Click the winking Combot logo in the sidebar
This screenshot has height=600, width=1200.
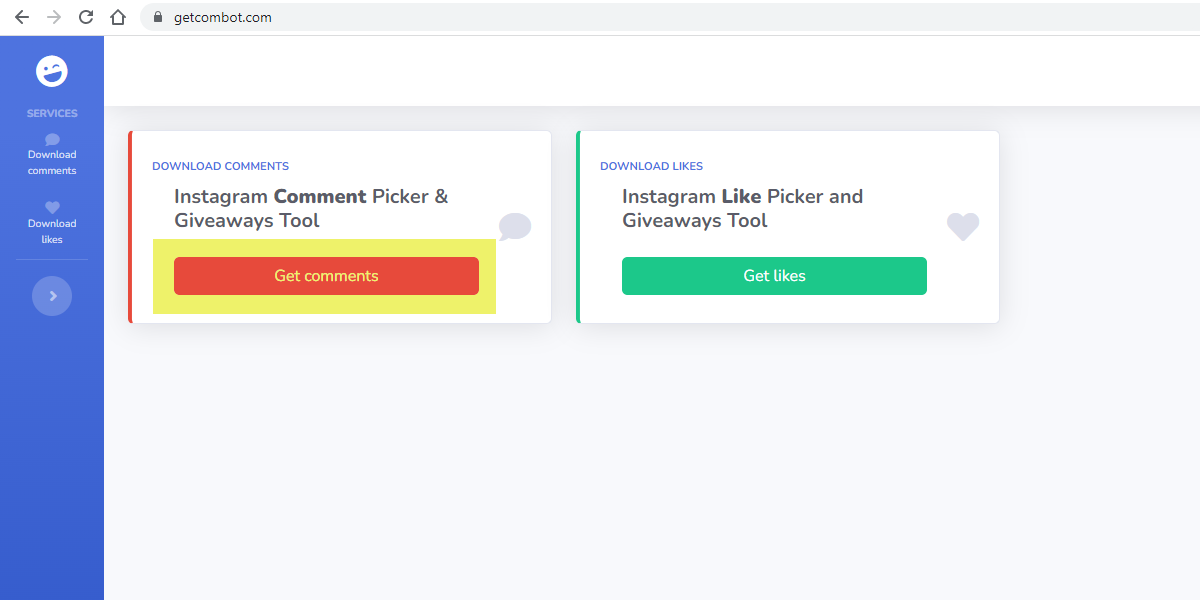[52, 71]
